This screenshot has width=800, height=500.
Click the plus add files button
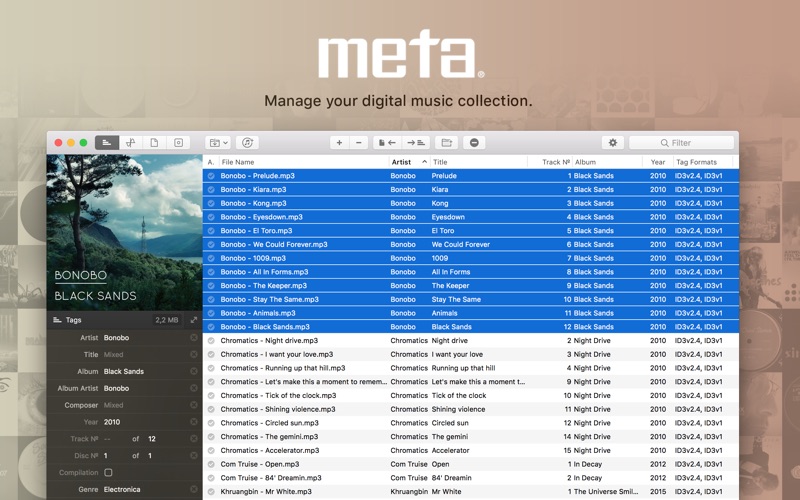point(339,143)
